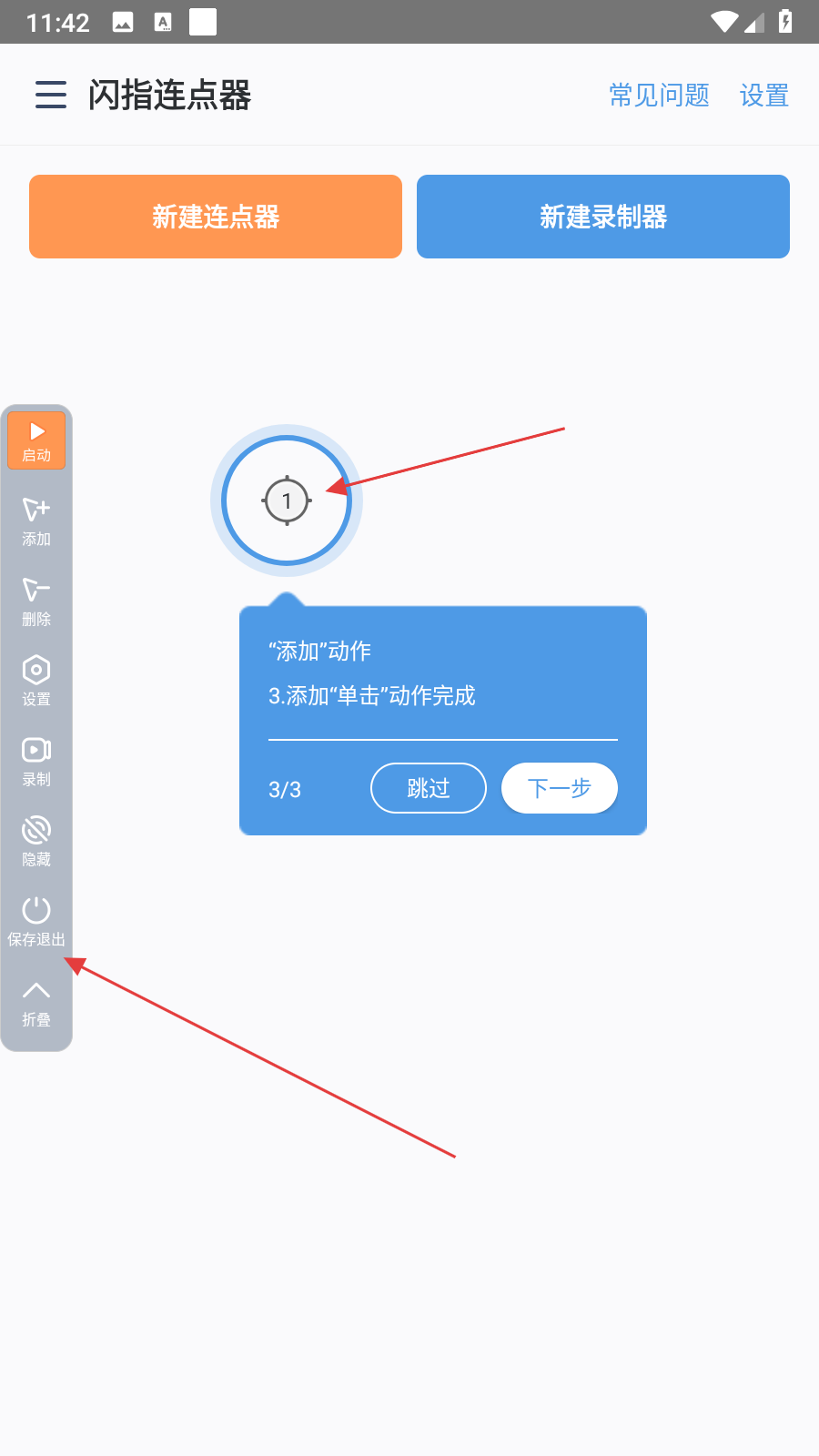The image size is (819, 1456).
Task: Tap the image notification icon in status bar
Action: coord(123,22)
